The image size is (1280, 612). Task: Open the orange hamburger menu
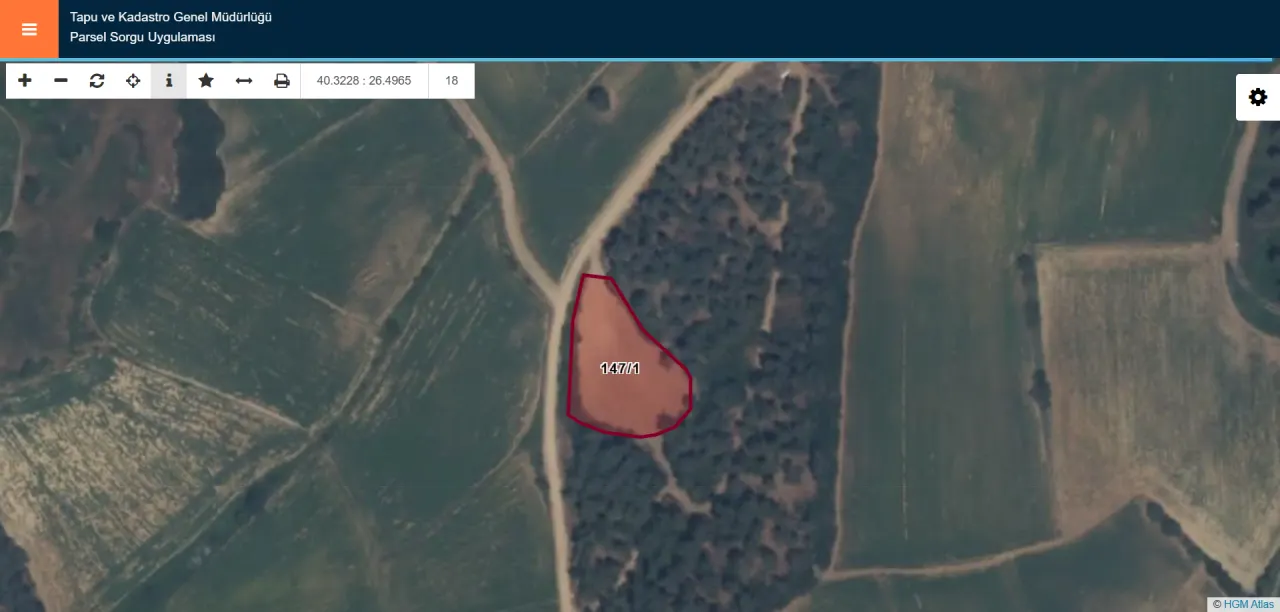(x=29, y=29)
